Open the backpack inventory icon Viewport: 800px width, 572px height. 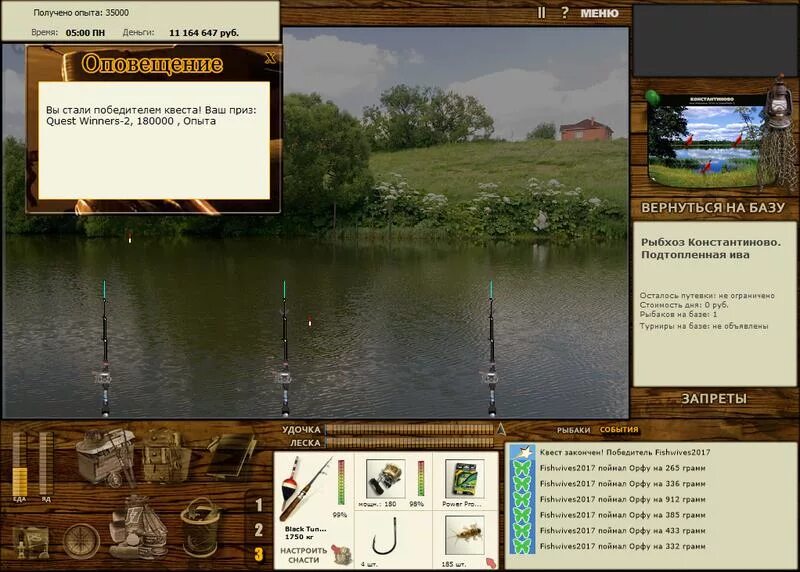click(x=165, y=456)
